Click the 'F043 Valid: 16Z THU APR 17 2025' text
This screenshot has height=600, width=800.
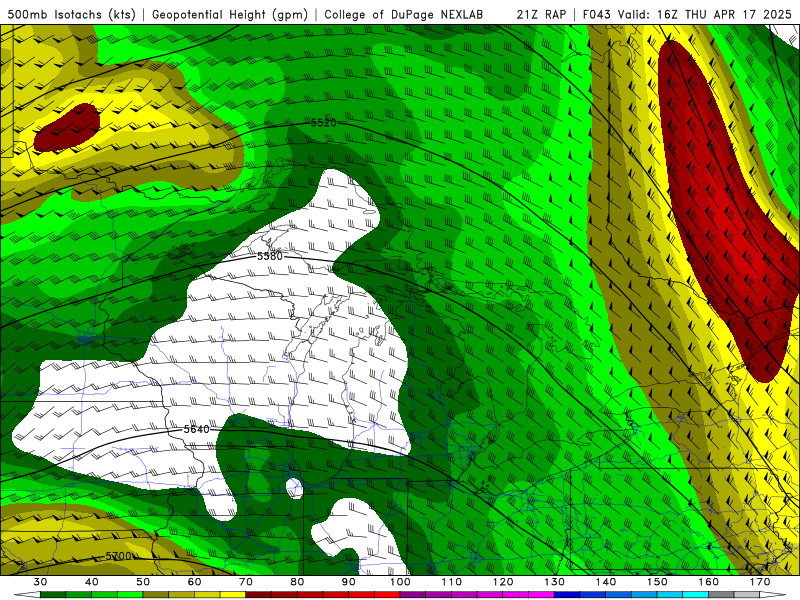pyautogui.click(x=686, y=14)
